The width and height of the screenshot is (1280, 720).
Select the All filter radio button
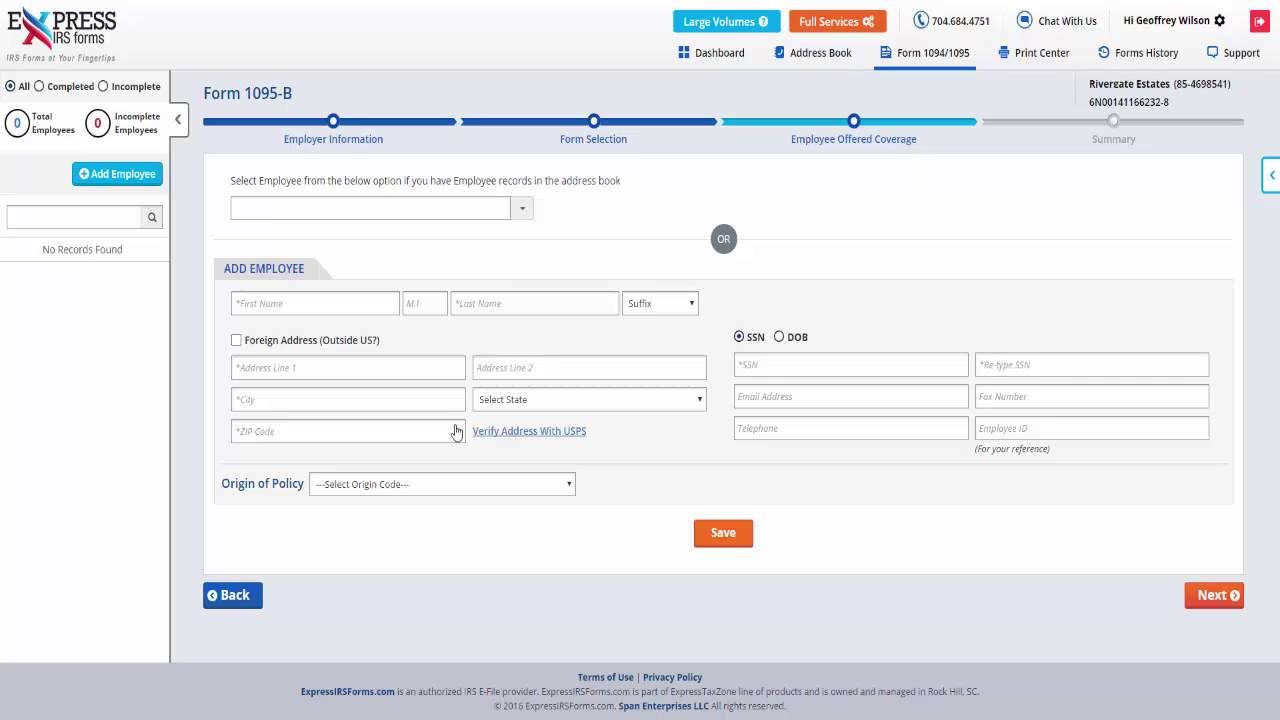pos(11,86)
